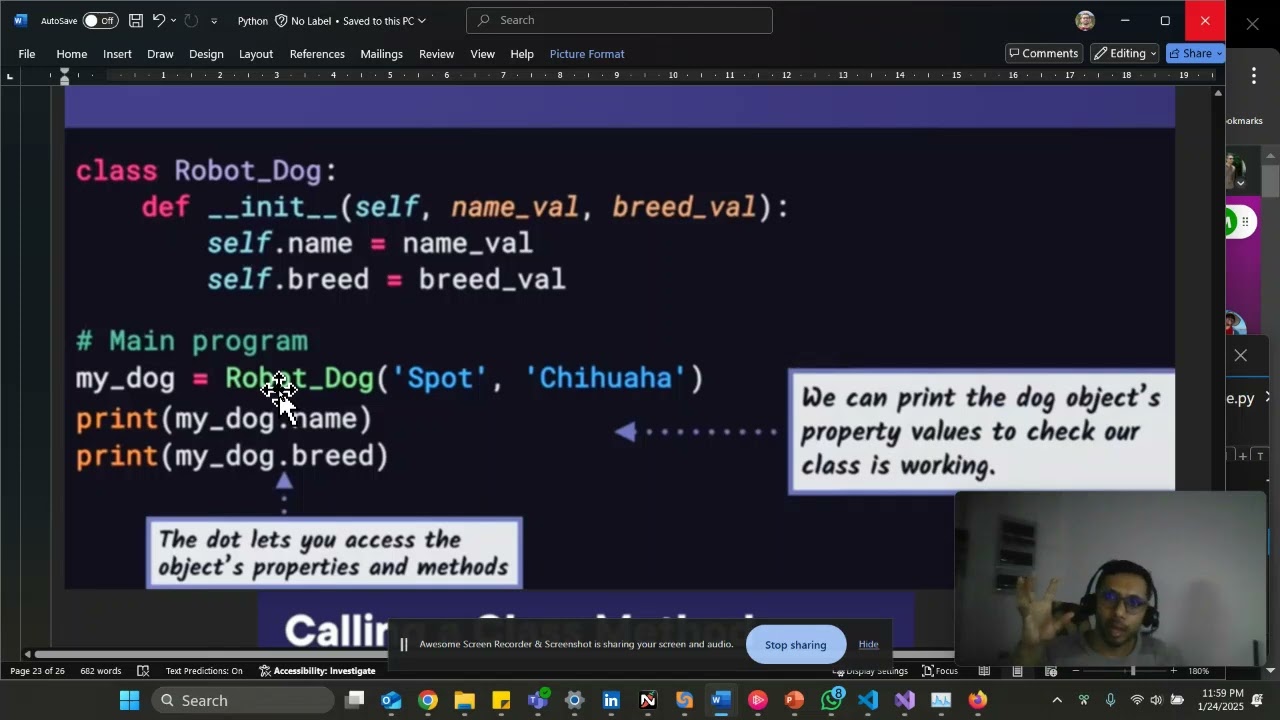
Task: Open the Help tab
Action: [522, 54]
